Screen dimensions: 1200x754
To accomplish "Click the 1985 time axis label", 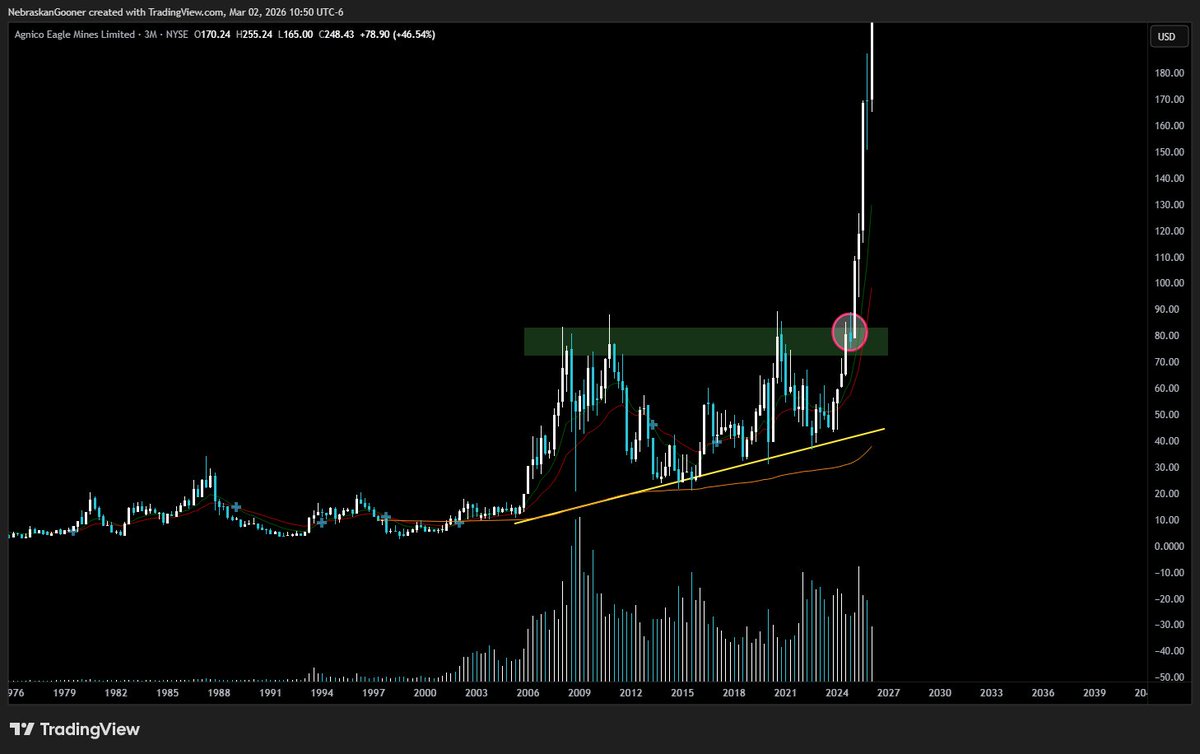I will point(167,692).
